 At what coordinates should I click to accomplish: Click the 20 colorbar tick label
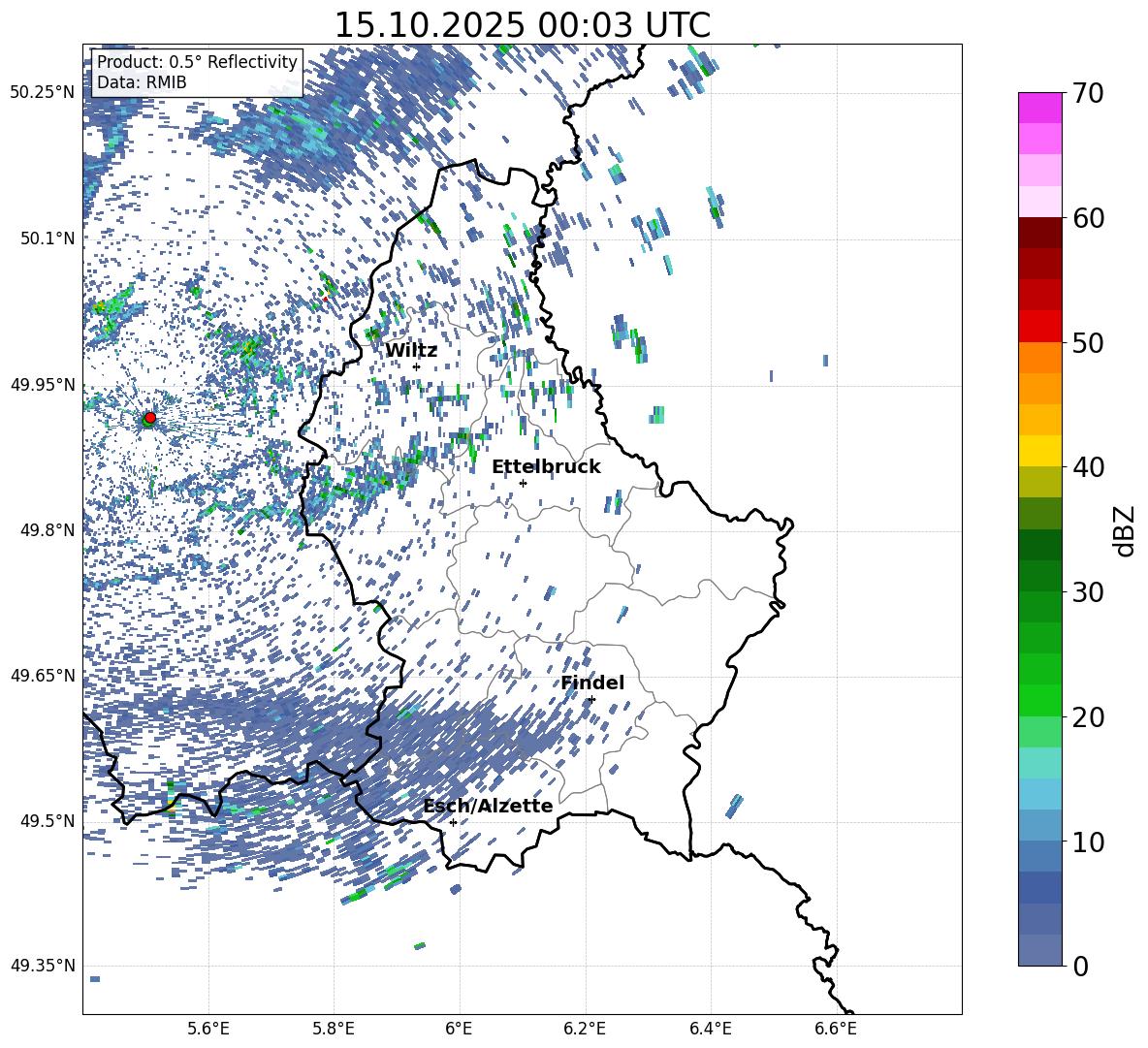[x=1088, y=716]
